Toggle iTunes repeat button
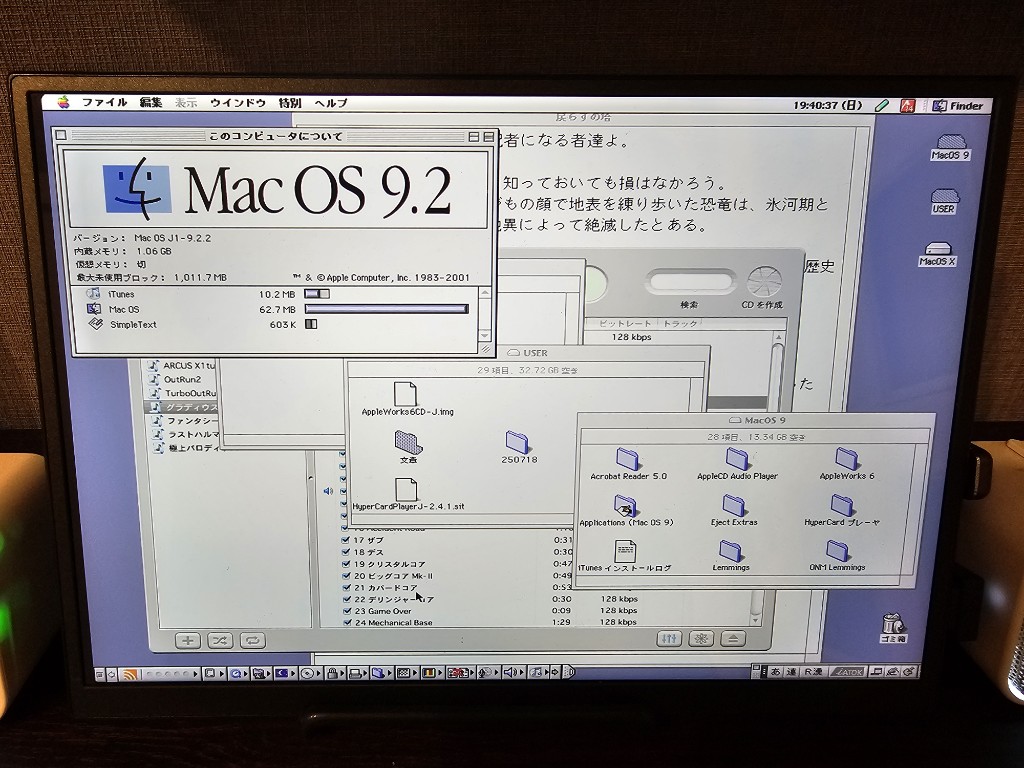Viewport: 1024px width, 768px height. coord(252,641)
